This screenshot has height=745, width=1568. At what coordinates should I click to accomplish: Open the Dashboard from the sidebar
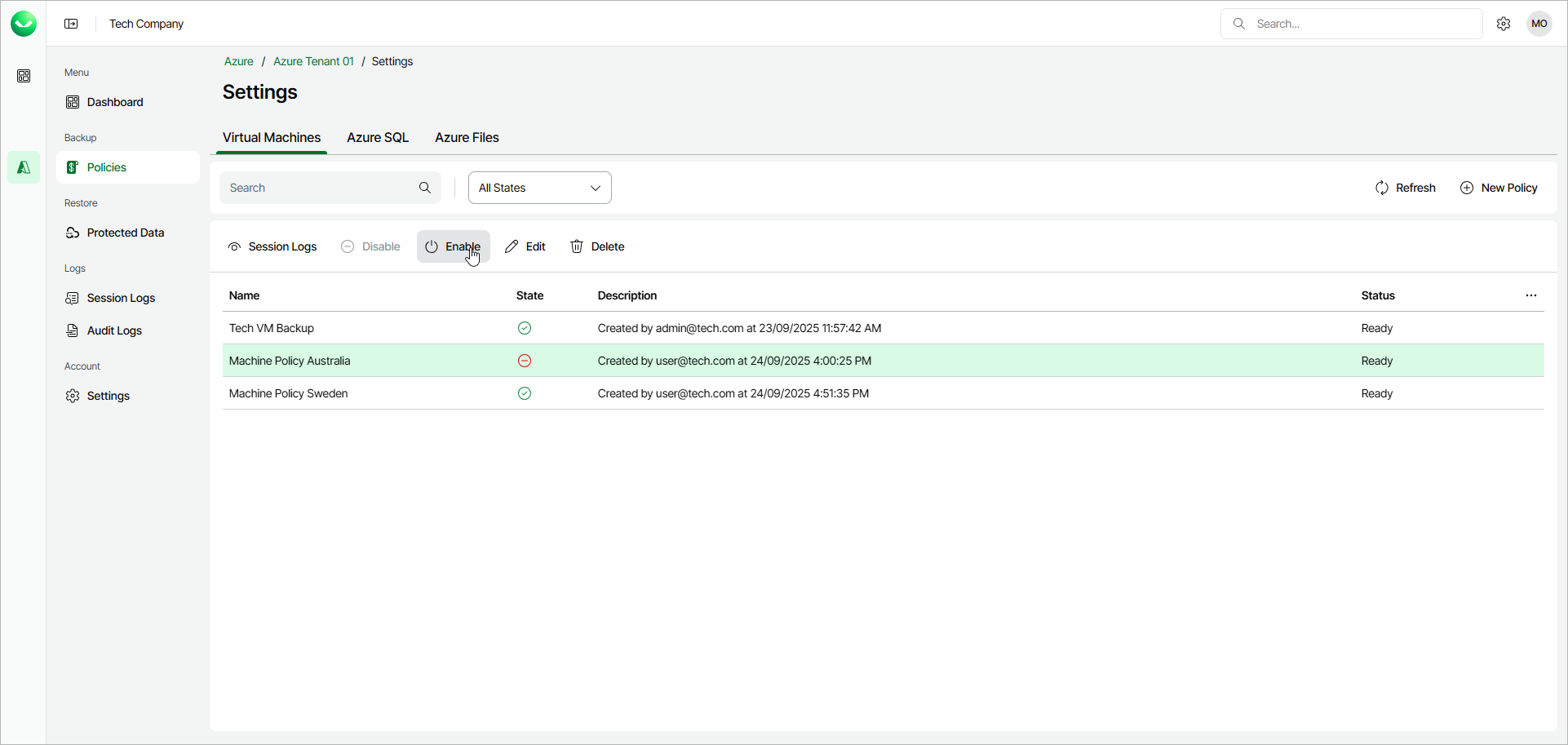coord(114,101)
